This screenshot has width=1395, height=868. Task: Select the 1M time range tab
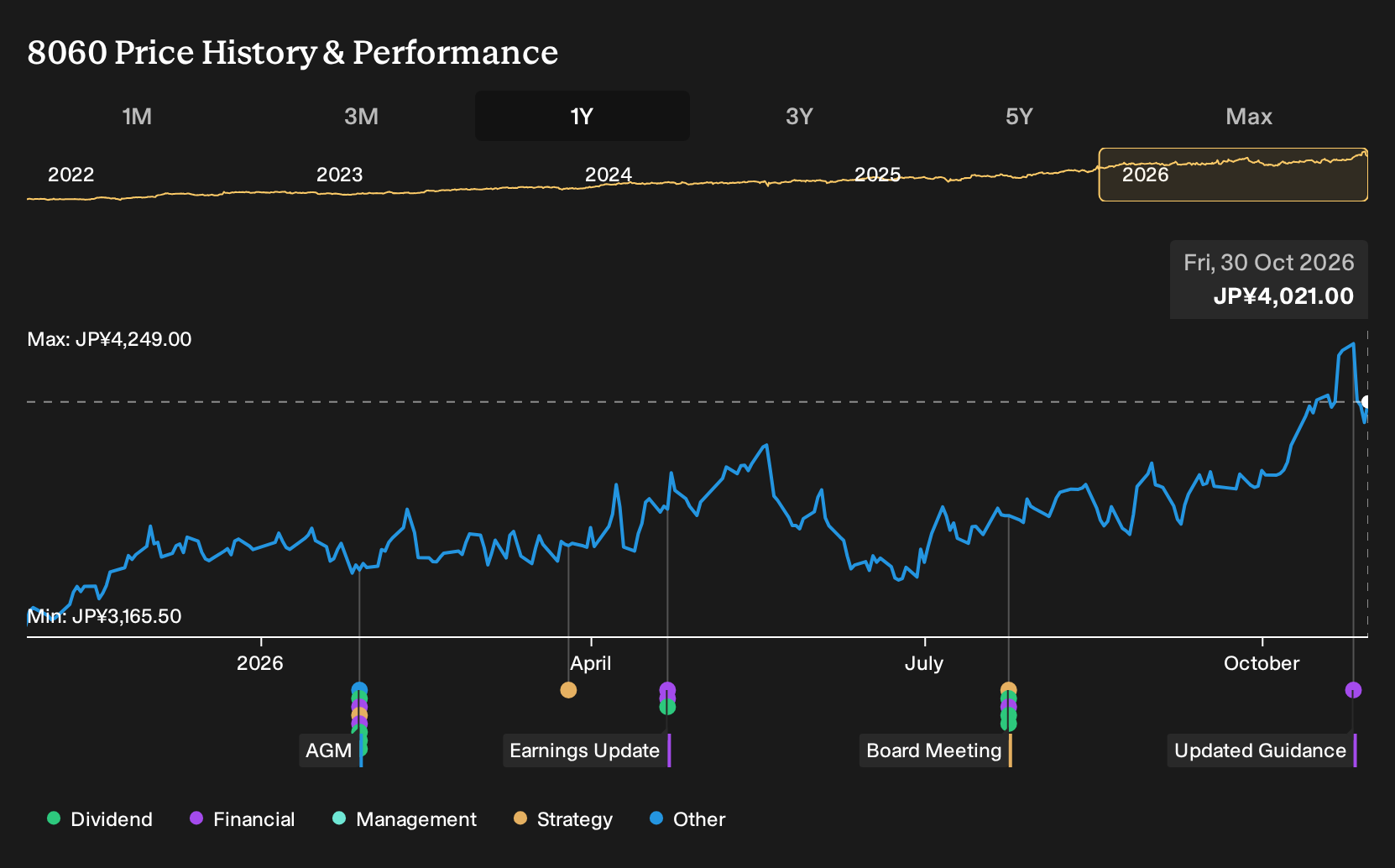137,116
